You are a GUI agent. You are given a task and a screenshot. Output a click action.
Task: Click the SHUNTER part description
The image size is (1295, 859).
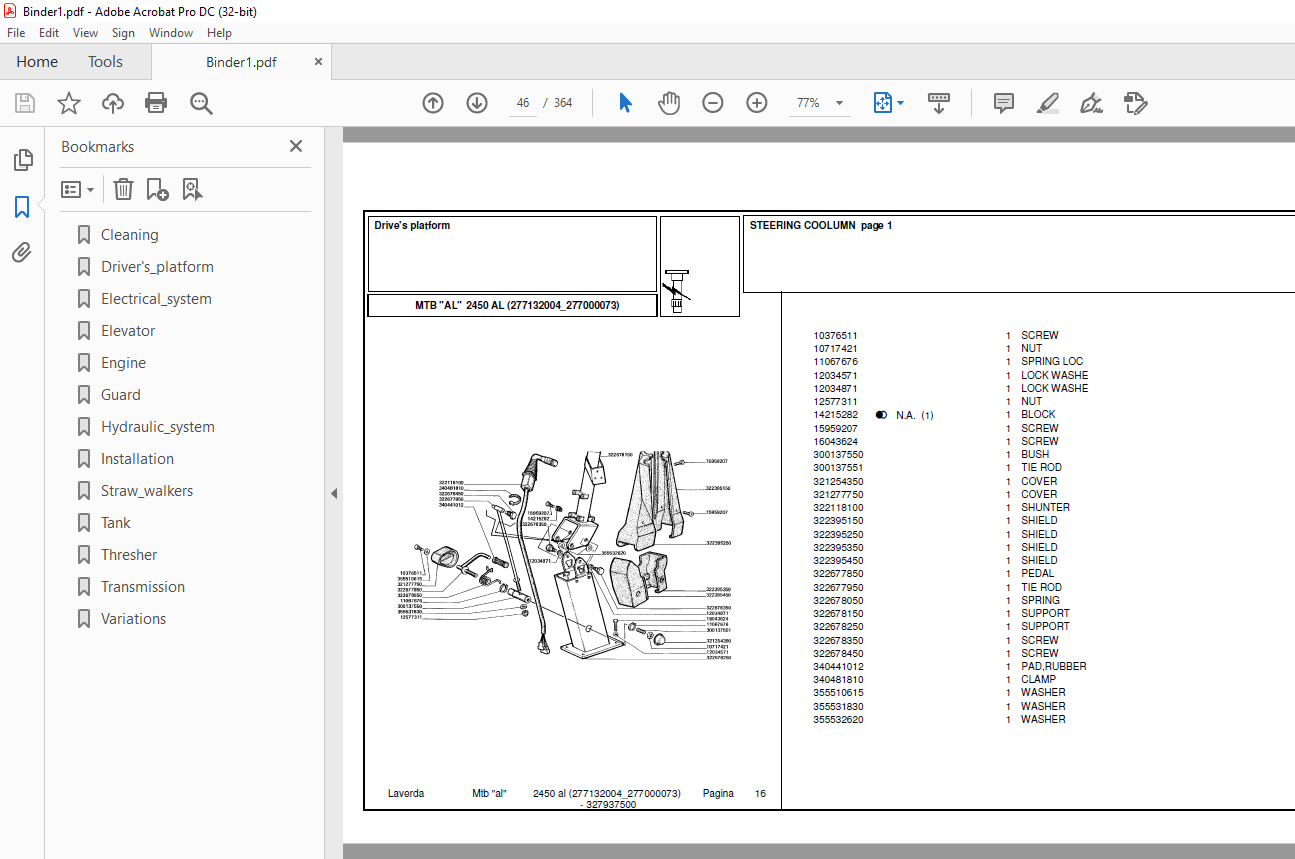(1045, 507)
